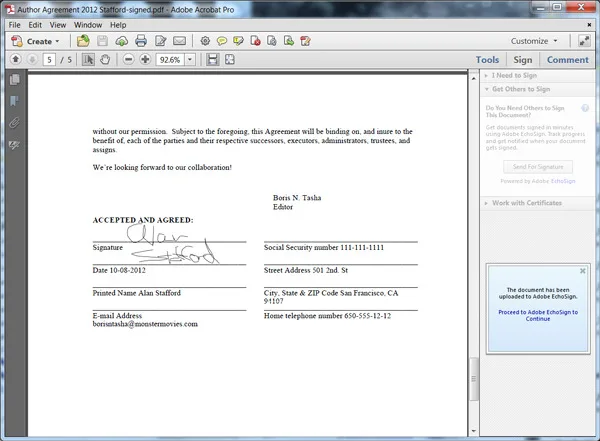Image resolution: width=600 pixels, height=441 pixels.
Task: Select the Hand pan tool
Action: (105, 60)
